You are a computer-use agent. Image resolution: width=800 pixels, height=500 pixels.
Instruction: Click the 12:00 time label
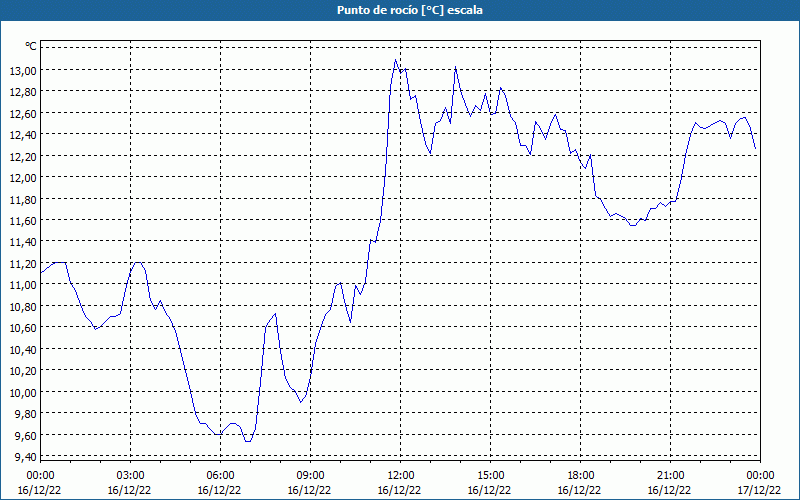[401, 475]
